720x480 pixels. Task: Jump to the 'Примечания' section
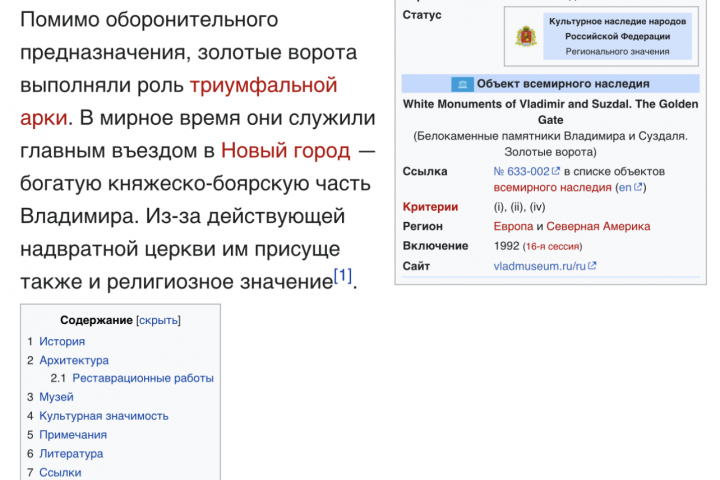pos(73,435)
